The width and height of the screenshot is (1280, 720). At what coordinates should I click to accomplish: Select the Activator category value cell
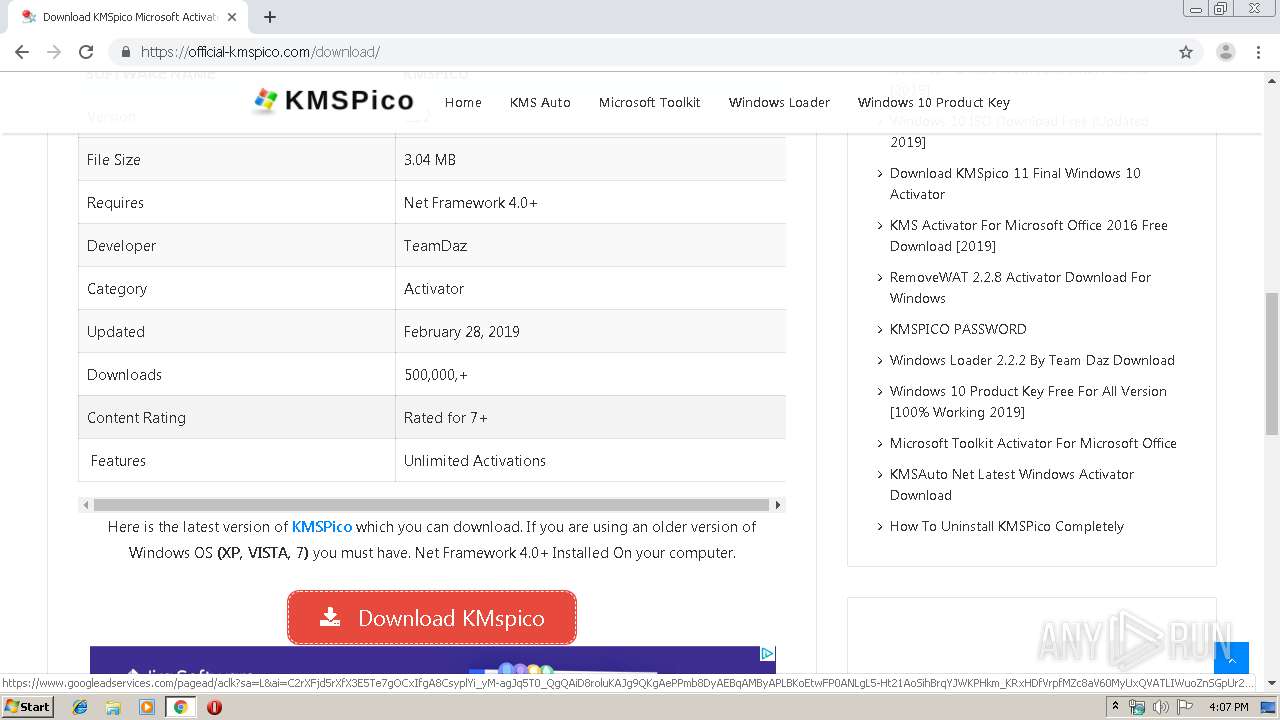tap(590, 288)
